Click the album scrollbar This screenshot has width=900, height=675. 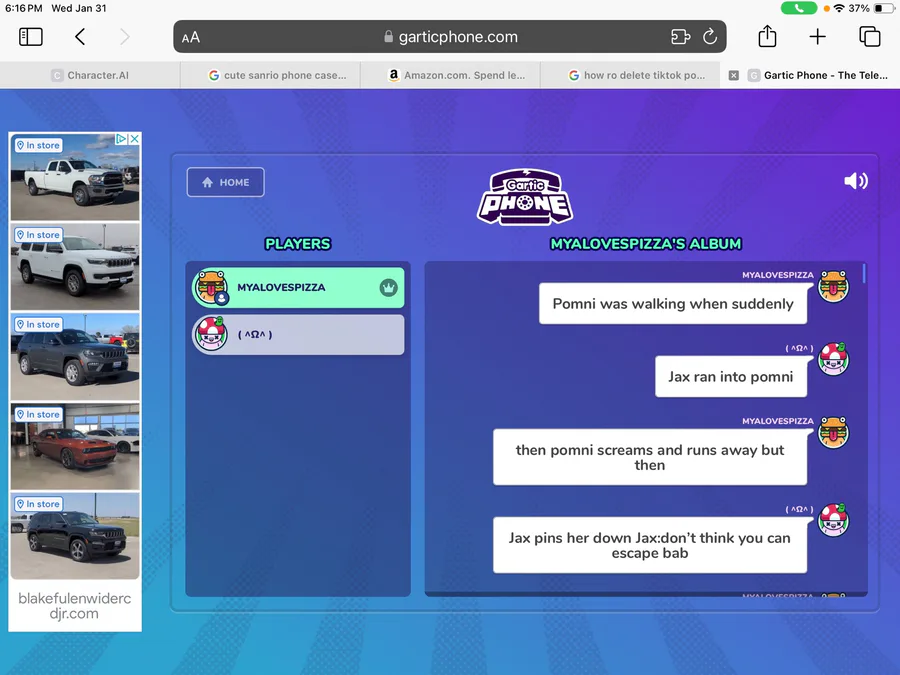pos(864,273)
